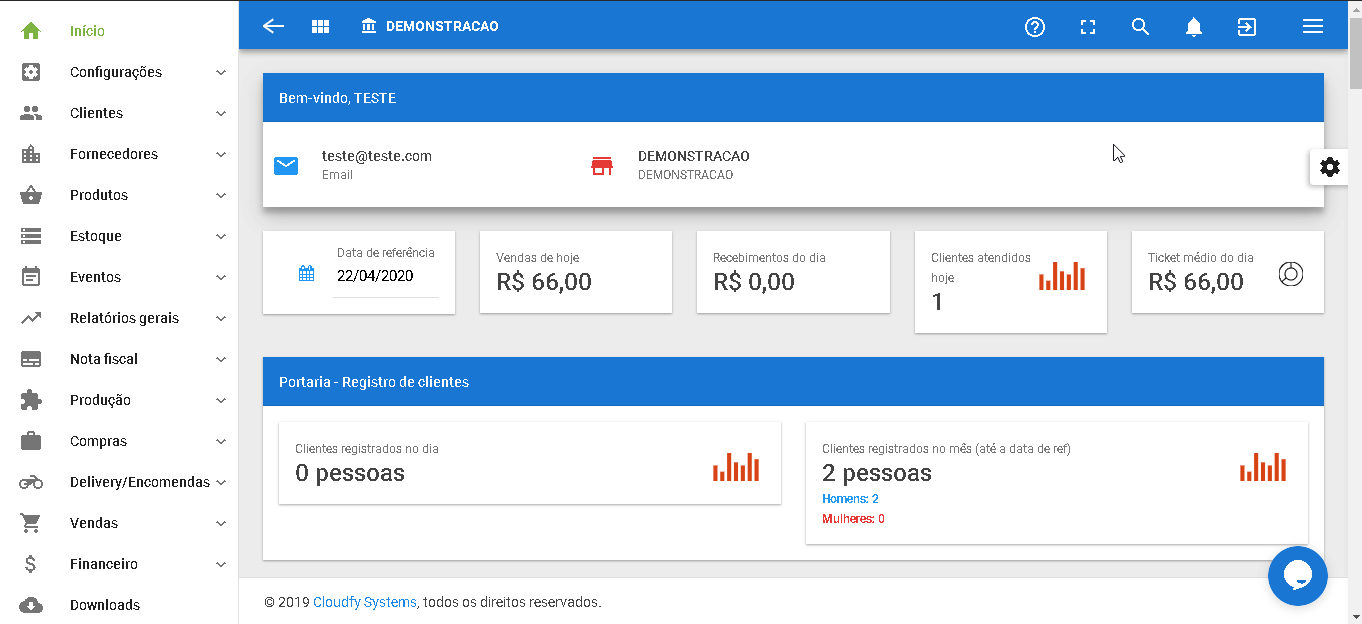The image size is (1362, 624).
Task: Expand the Financeiro menu chevron
Action: (x=221, y=564)
